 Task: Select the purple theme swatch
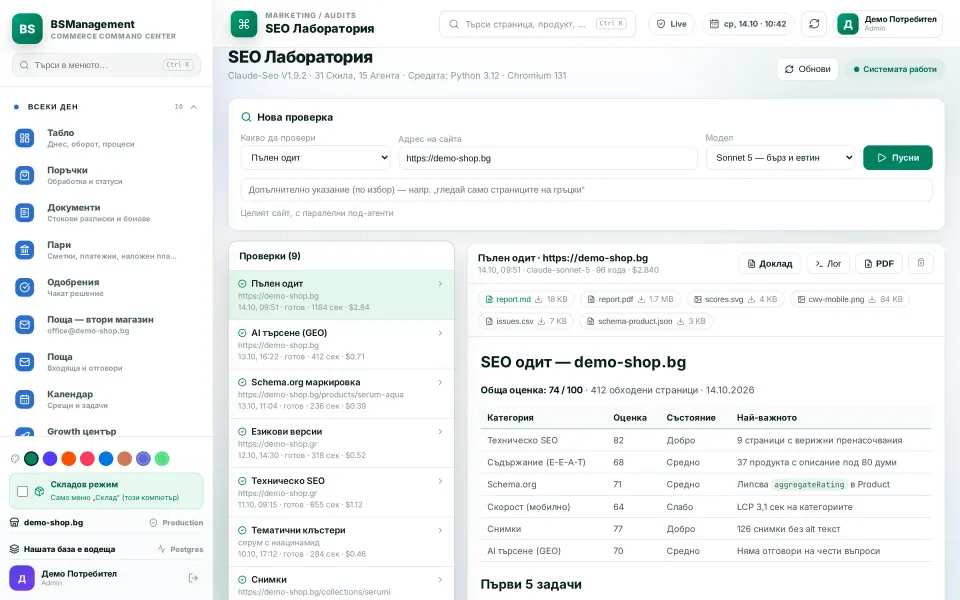[x=50, y=459]
